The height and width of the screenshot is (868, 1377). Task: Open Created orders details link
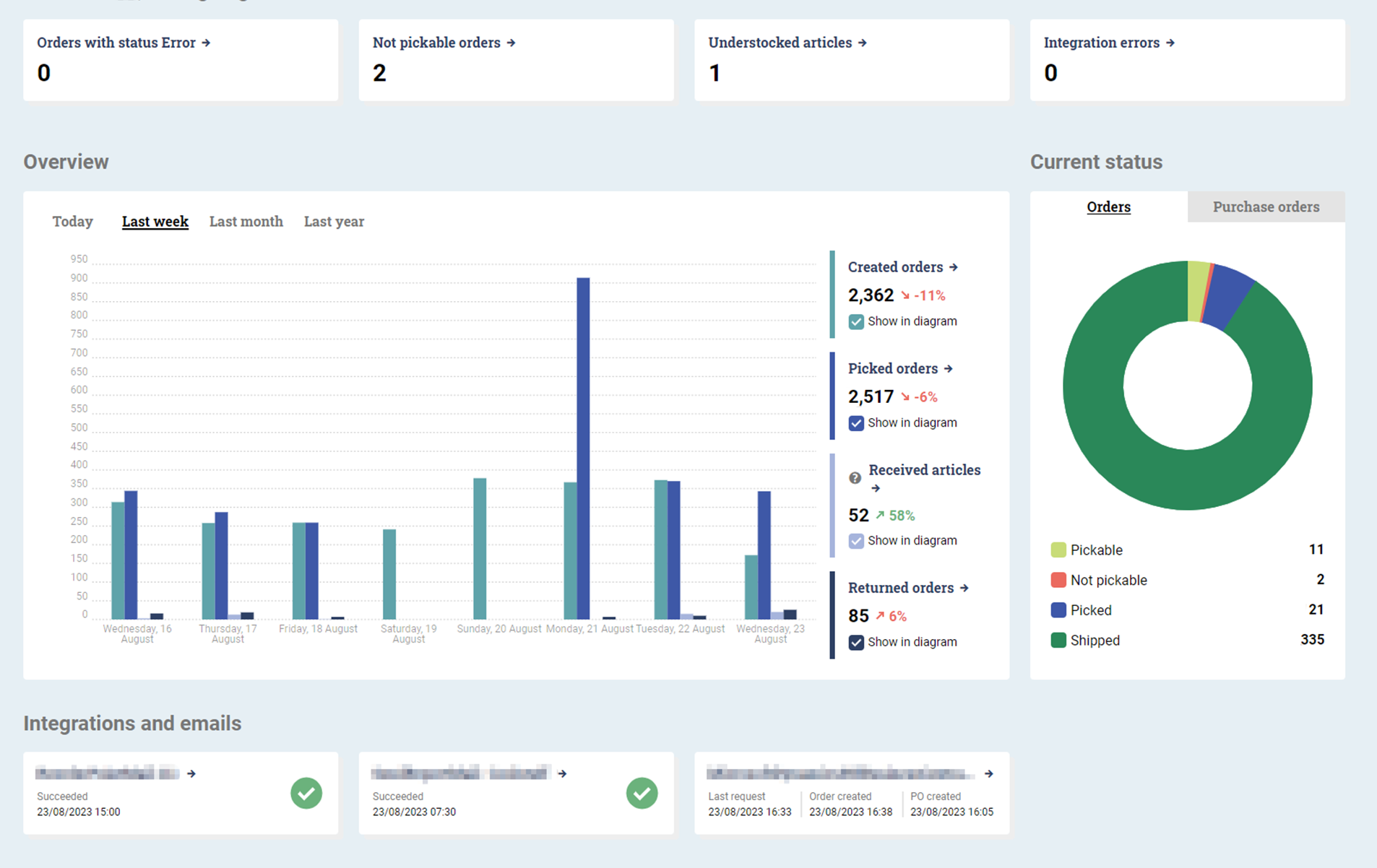click(x=954, y=266)
